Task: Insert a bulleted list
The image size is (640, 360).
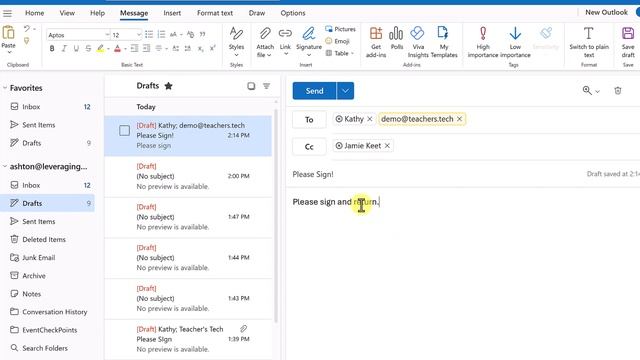Action: (x=149, y=35)
